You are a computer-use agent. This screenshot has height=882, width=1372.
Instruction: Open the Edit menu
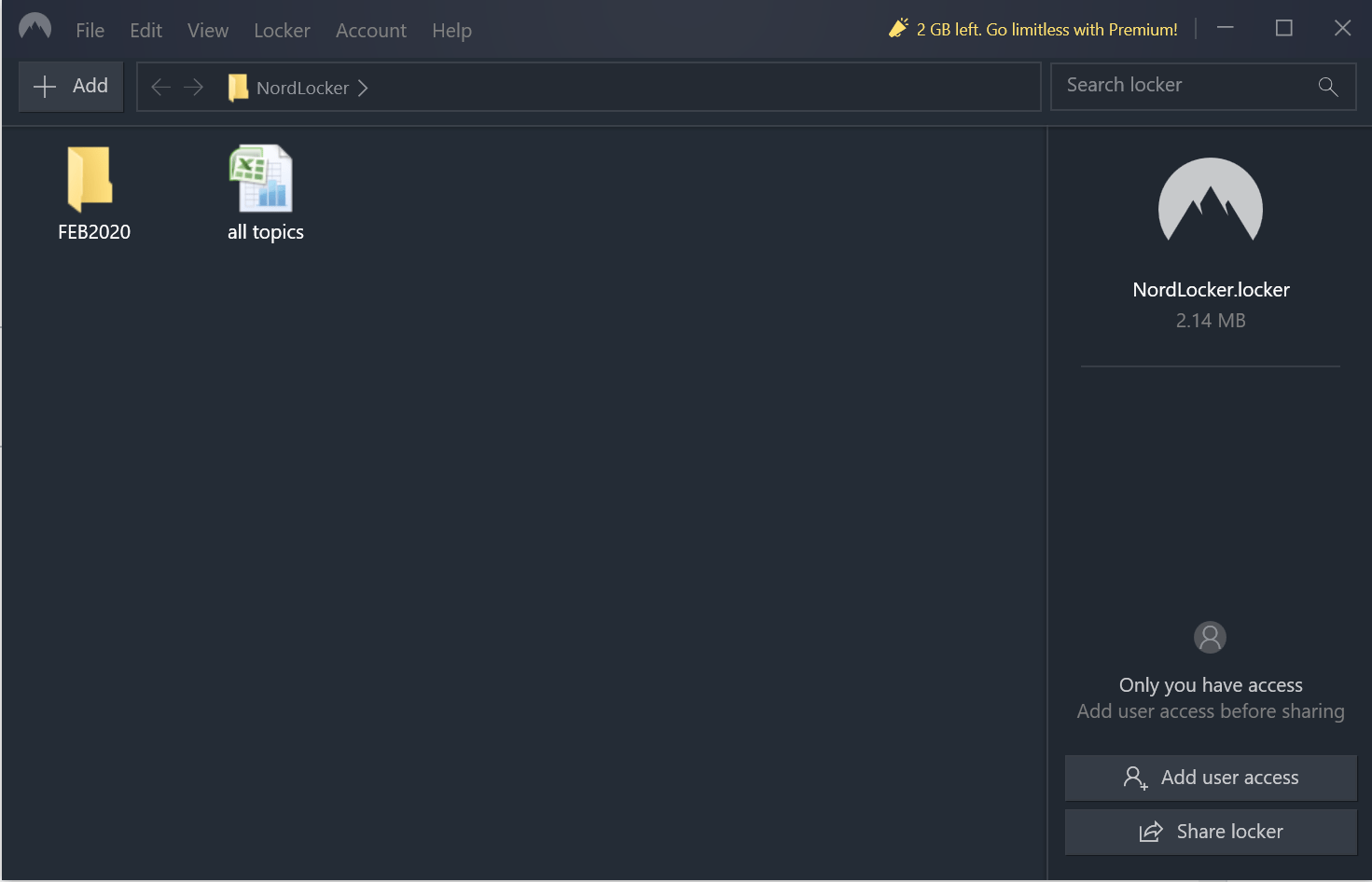[146, 31]
